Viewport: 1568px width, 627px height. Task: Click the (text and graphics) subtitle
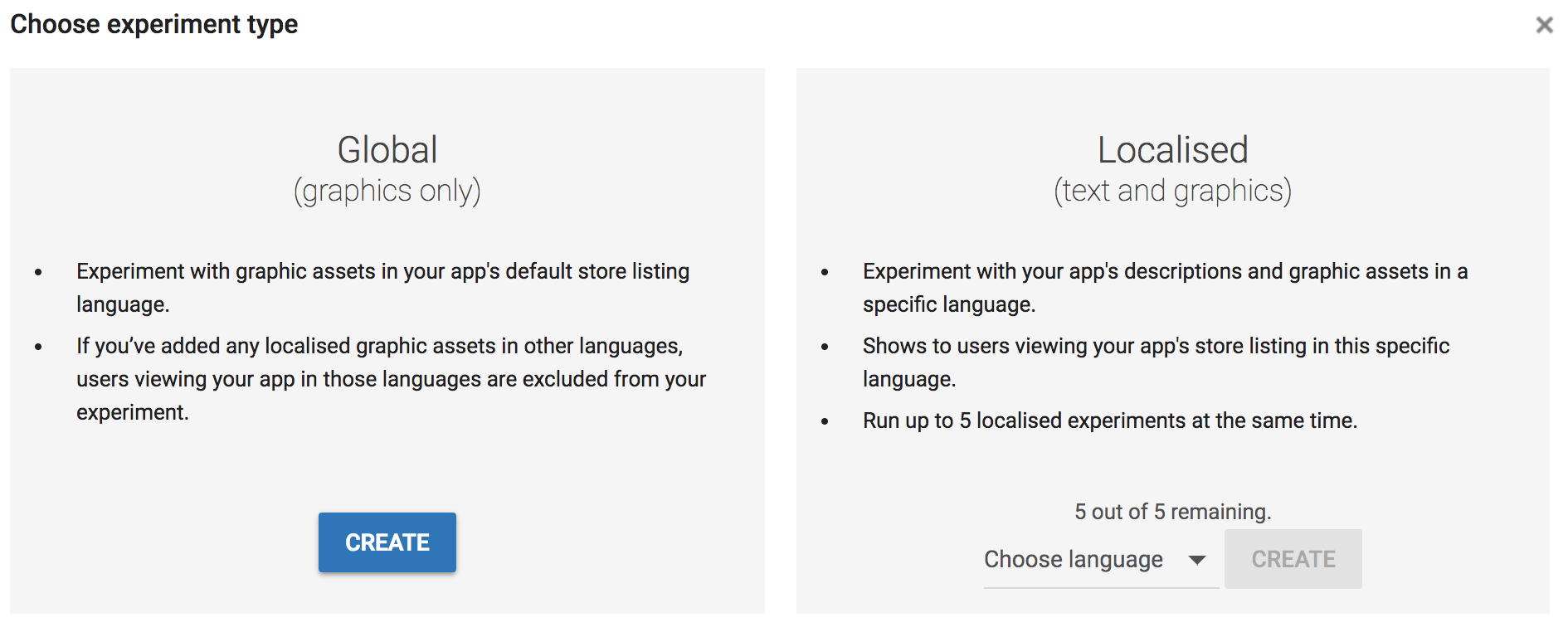pos(1173,192)
